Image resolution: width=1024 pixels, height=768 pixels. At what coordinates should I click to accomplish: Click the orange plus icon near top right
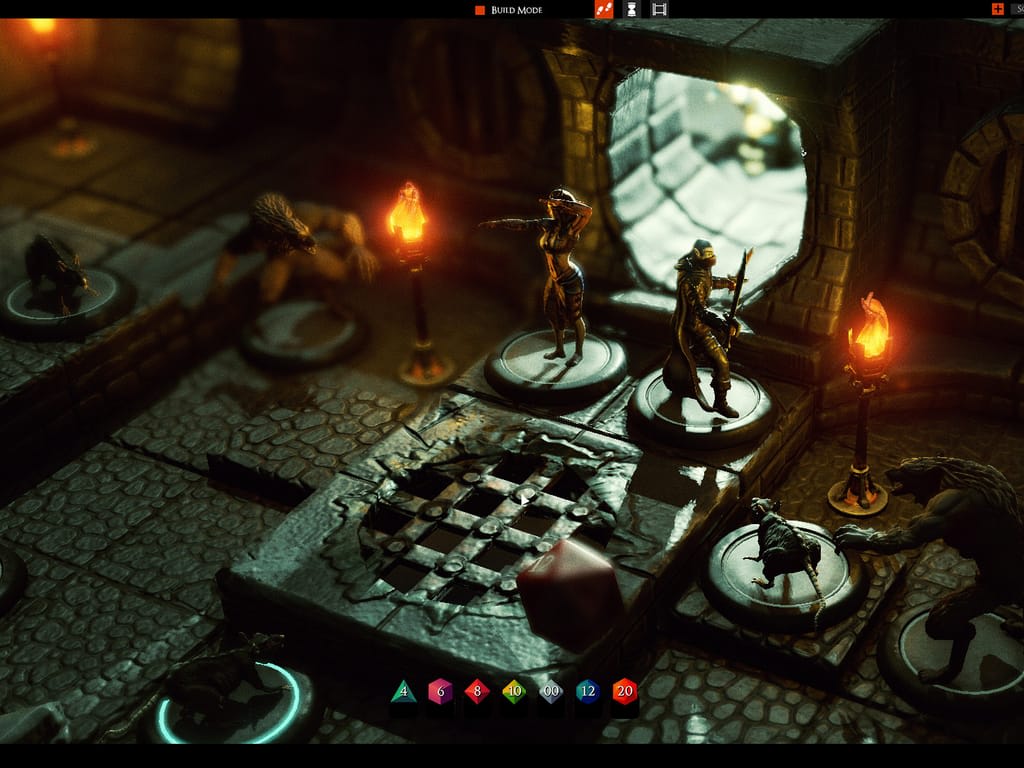[998, 9]
